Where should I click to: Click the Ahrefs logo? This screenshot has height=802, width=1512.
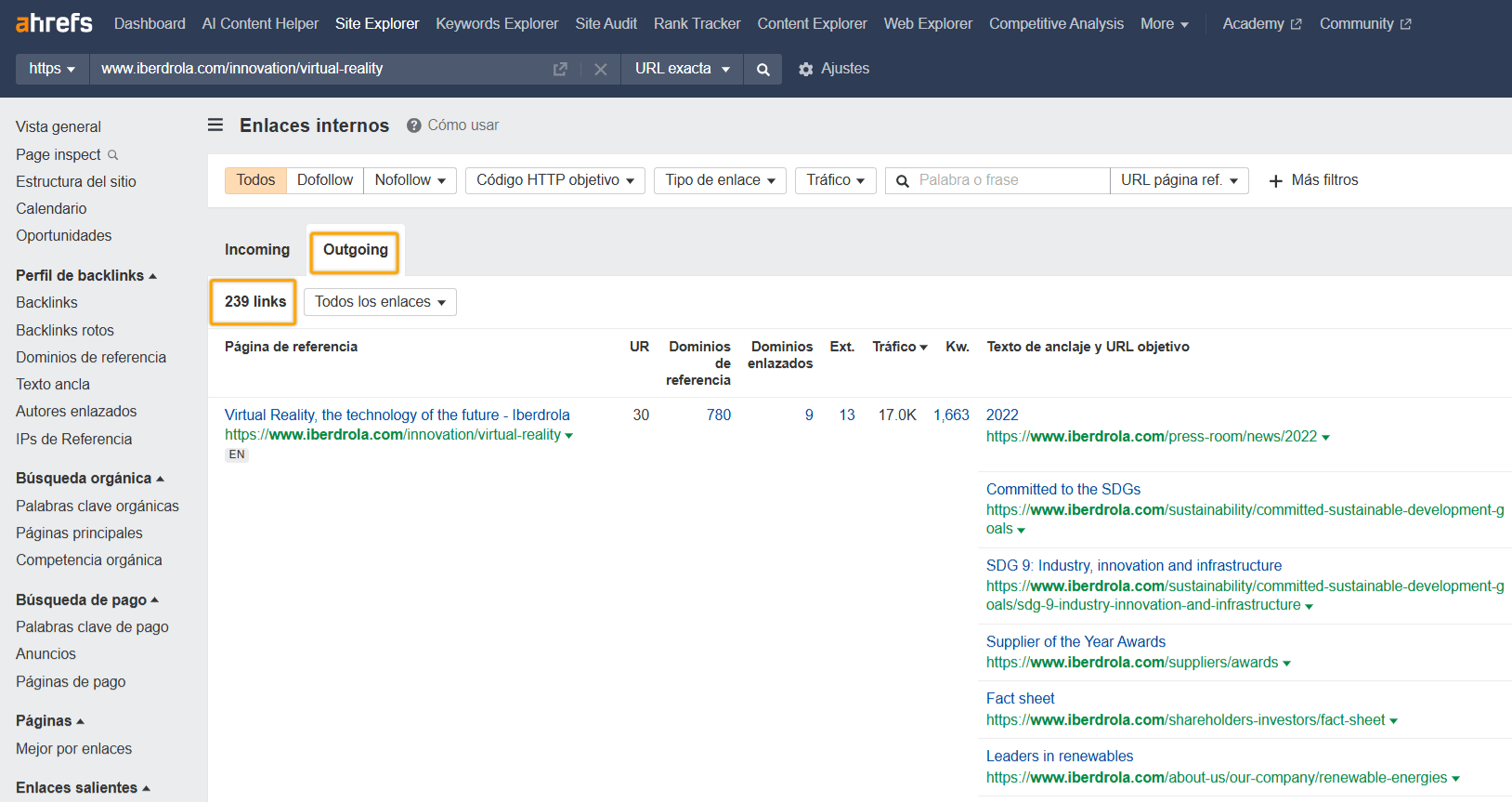click(x=54, y=23)
